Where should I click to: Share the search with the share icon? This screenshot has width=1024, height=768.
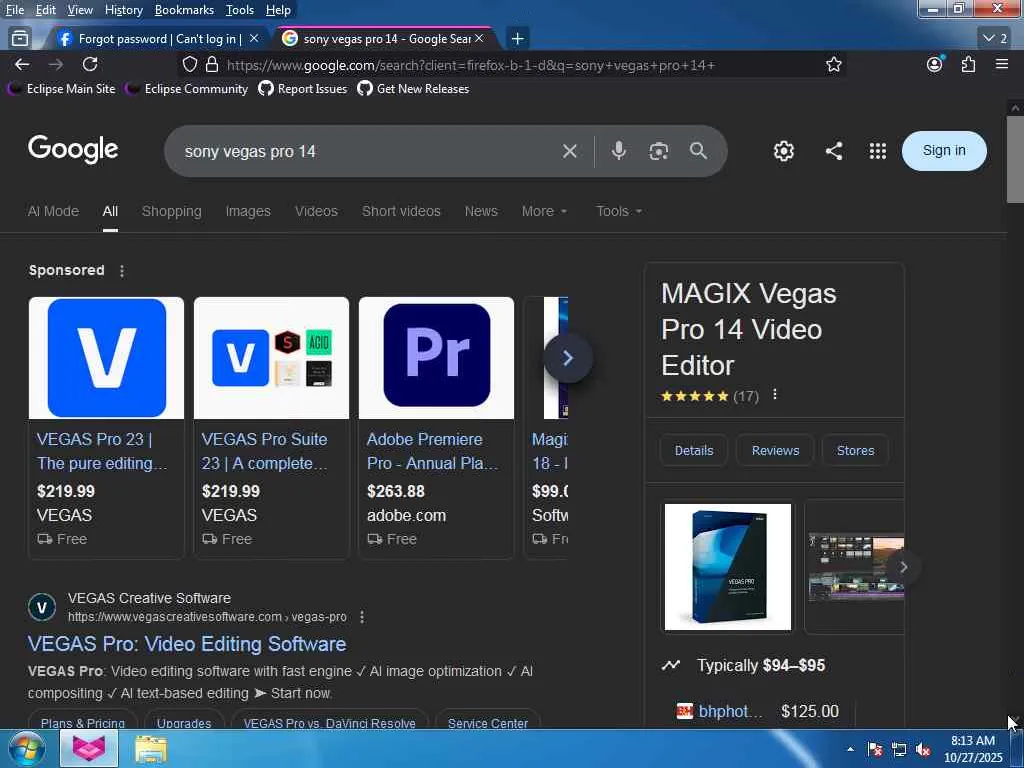pyautogui.click(x=833, y=151)
